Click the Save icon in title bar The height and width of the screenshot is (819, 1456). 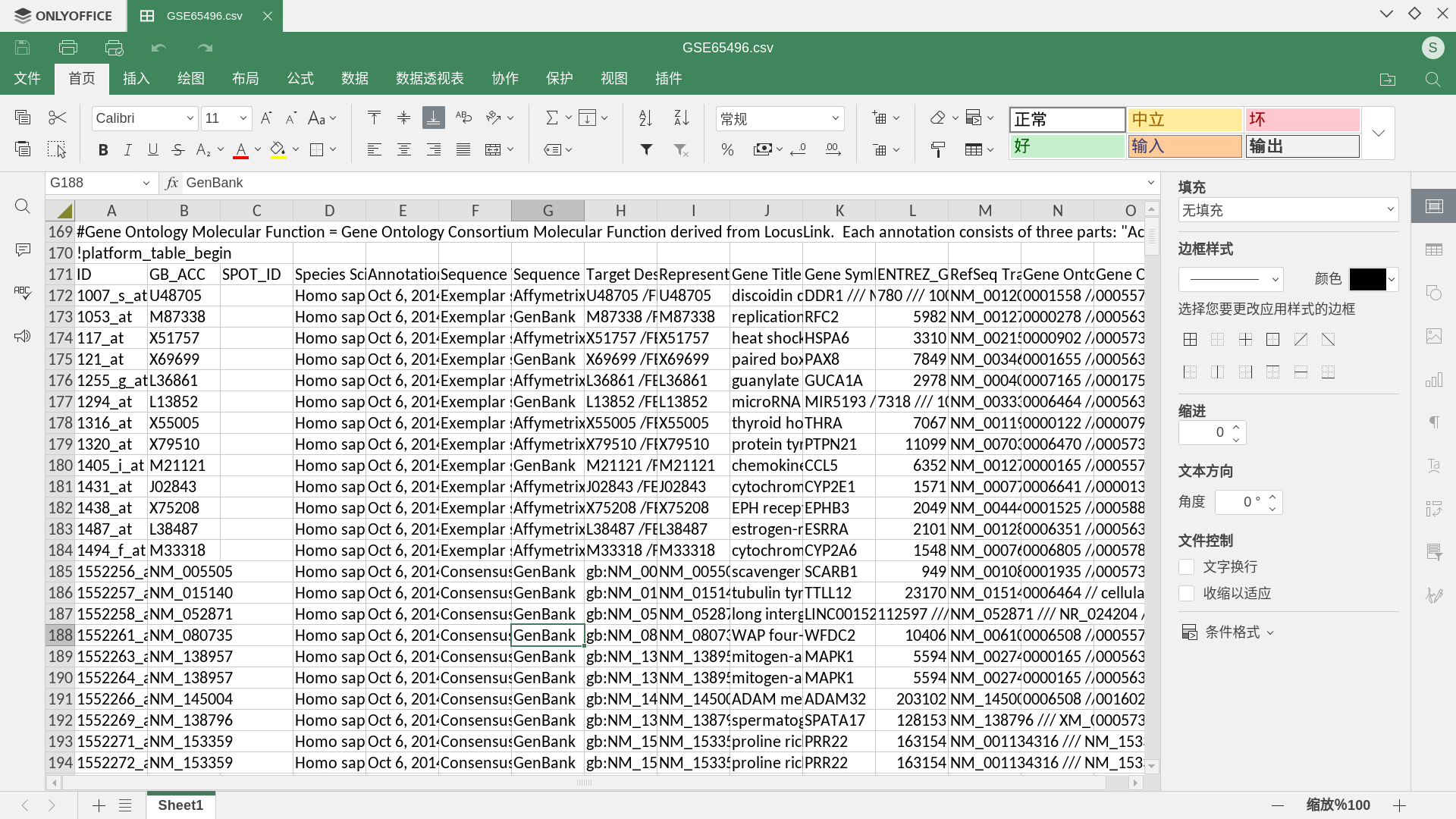click(23, 48)
